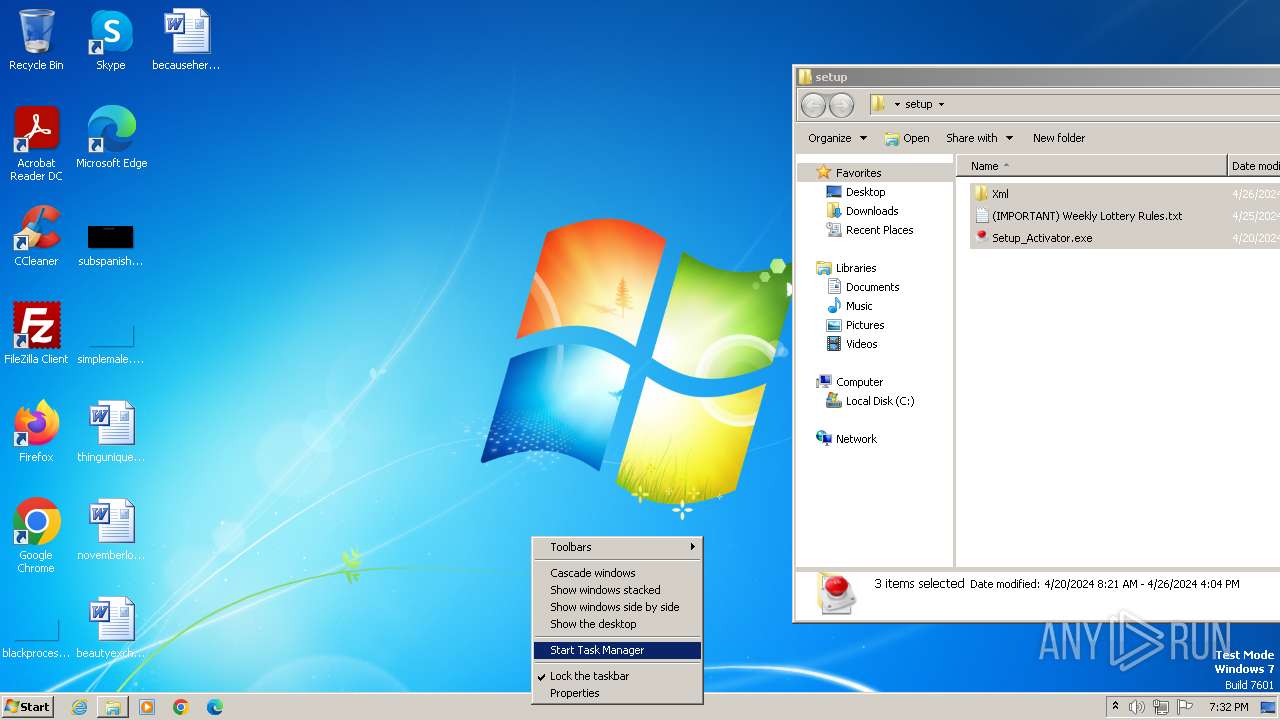
Task: Expand the Toolbars submenu
Action: pos(616,547)
